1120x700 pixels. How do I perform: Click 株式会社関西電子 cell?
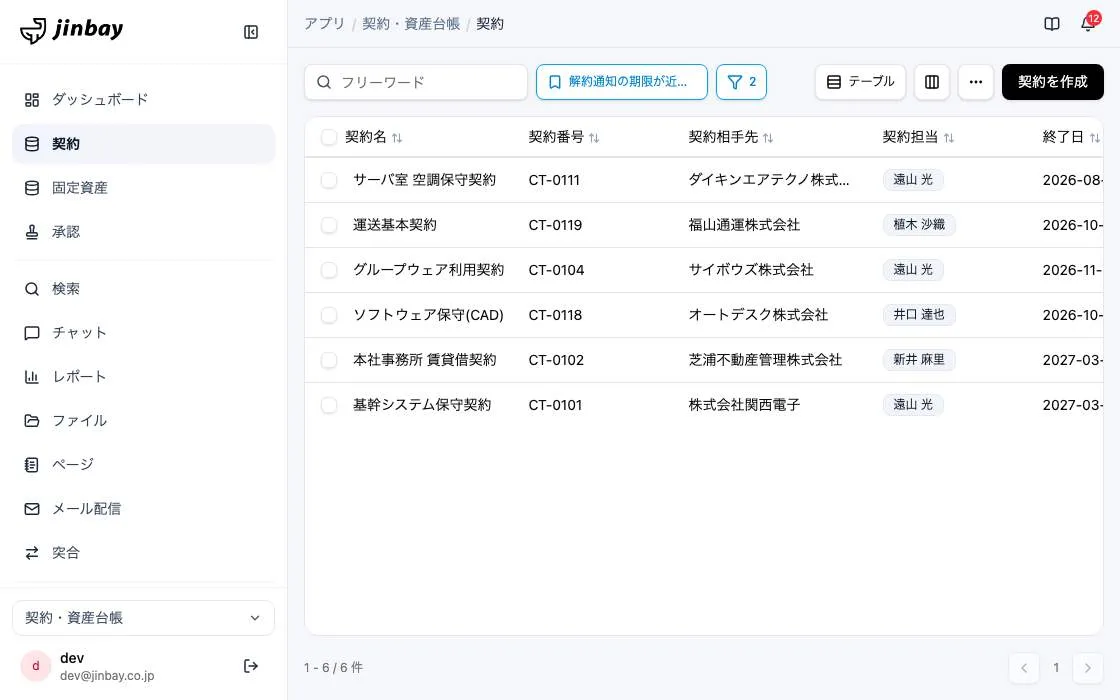point(744,405)
